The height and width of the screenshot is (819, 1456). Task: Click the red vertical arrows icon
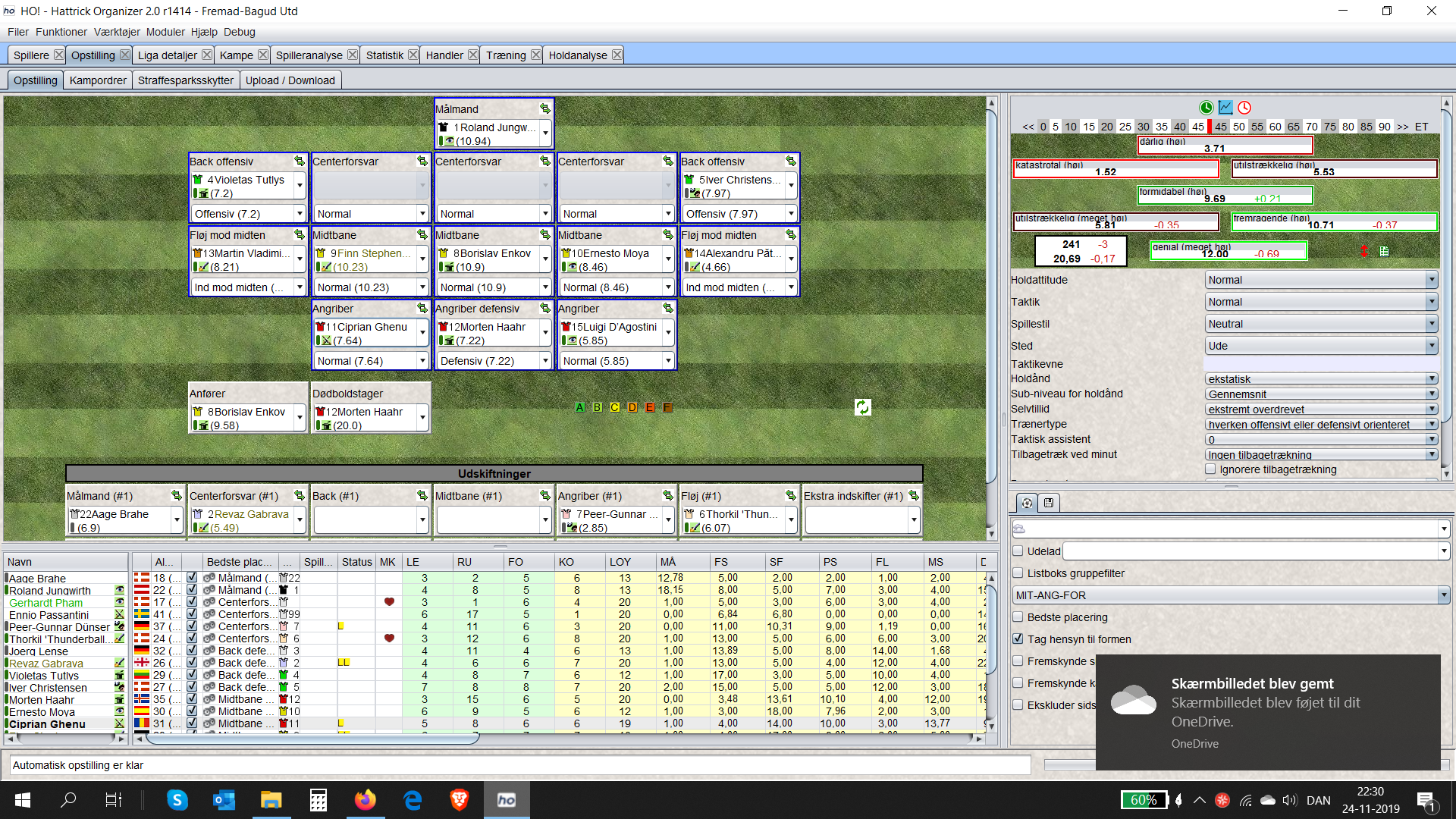pos(1363,252)
